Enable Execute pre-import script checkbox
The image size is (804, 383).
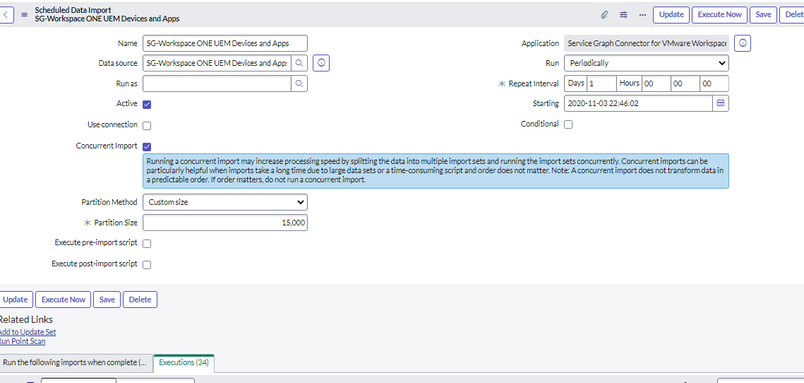click(x=147, y=244)
